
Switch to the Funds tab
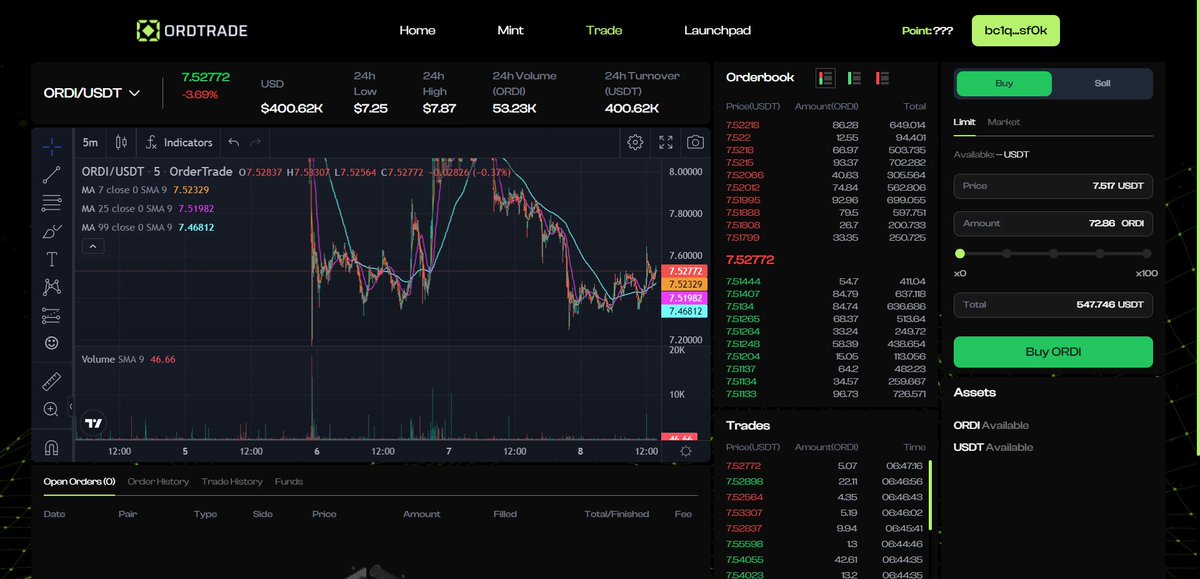(289, 482)
